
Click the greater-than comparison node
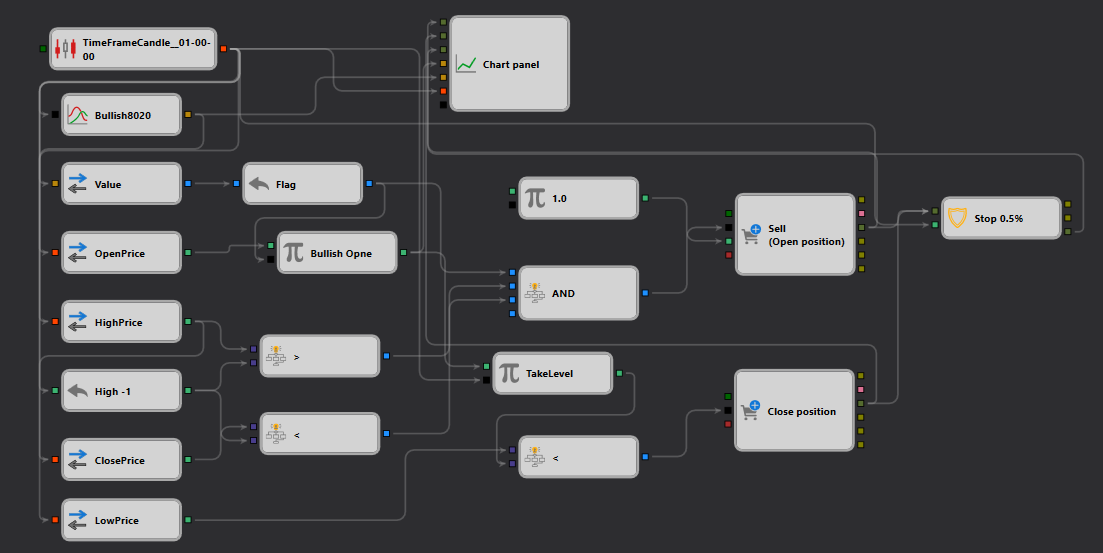(320, 356)
